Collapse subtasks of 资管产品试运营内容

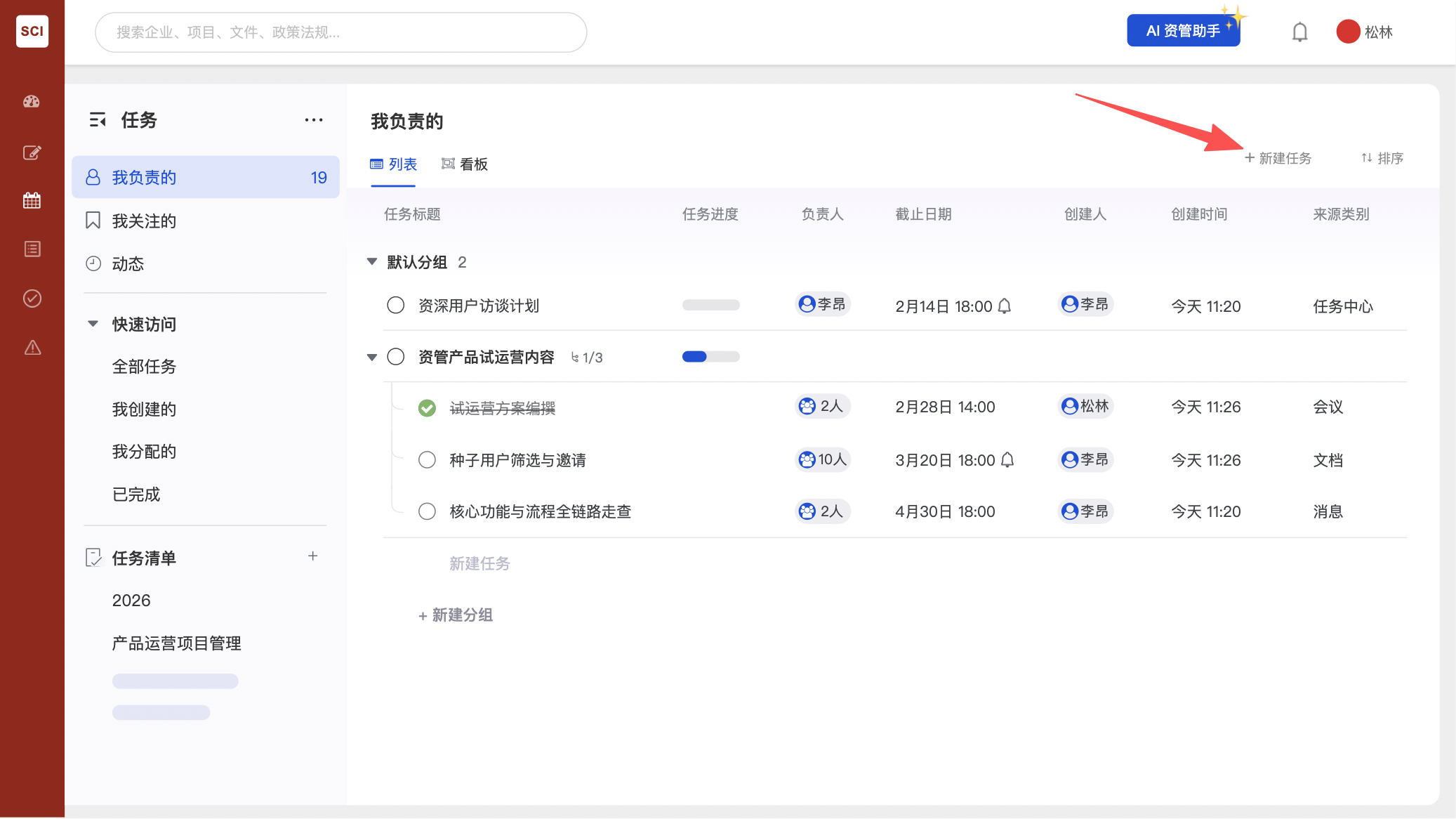point(372,358)
